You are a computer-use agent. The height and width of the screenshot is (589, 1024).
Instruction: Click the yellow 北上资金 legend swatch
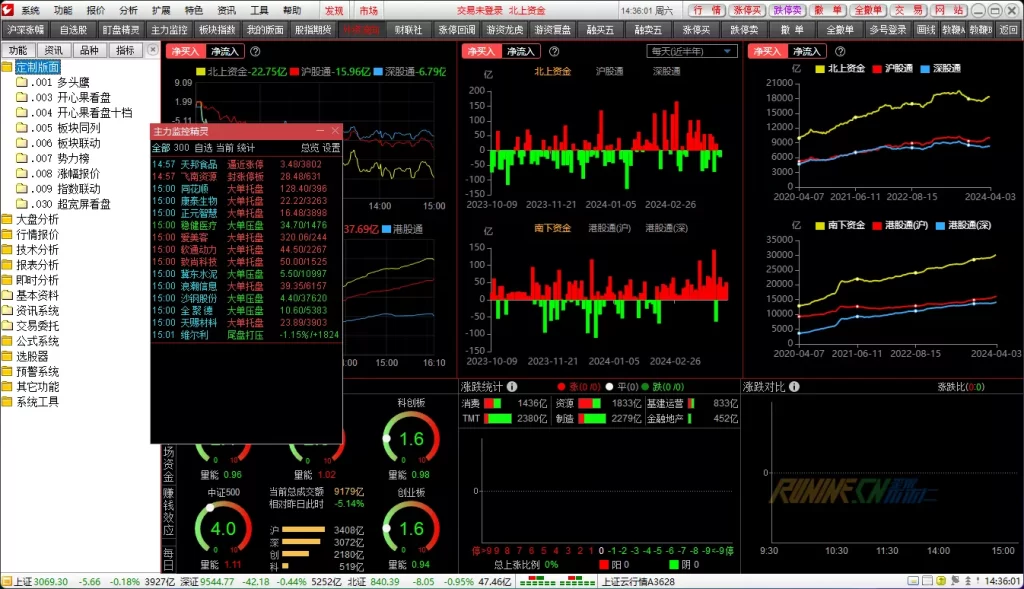pyautogui.click(x=200, y=72)
